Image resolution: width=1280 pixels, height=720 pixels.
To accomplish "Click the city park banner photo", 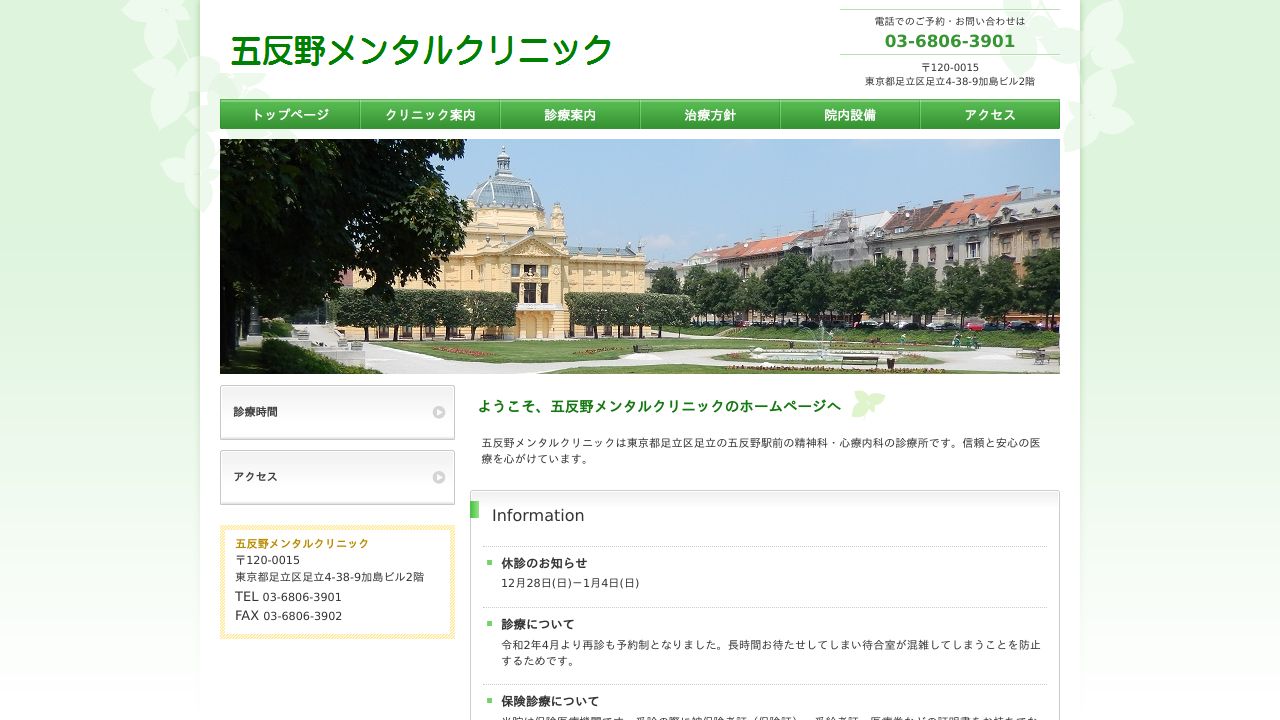I will pyautogui.click(x=640, y=256).
